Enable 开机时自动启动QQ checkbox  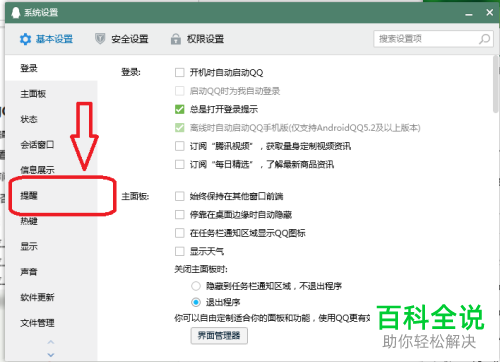click(x=180, y=72)
